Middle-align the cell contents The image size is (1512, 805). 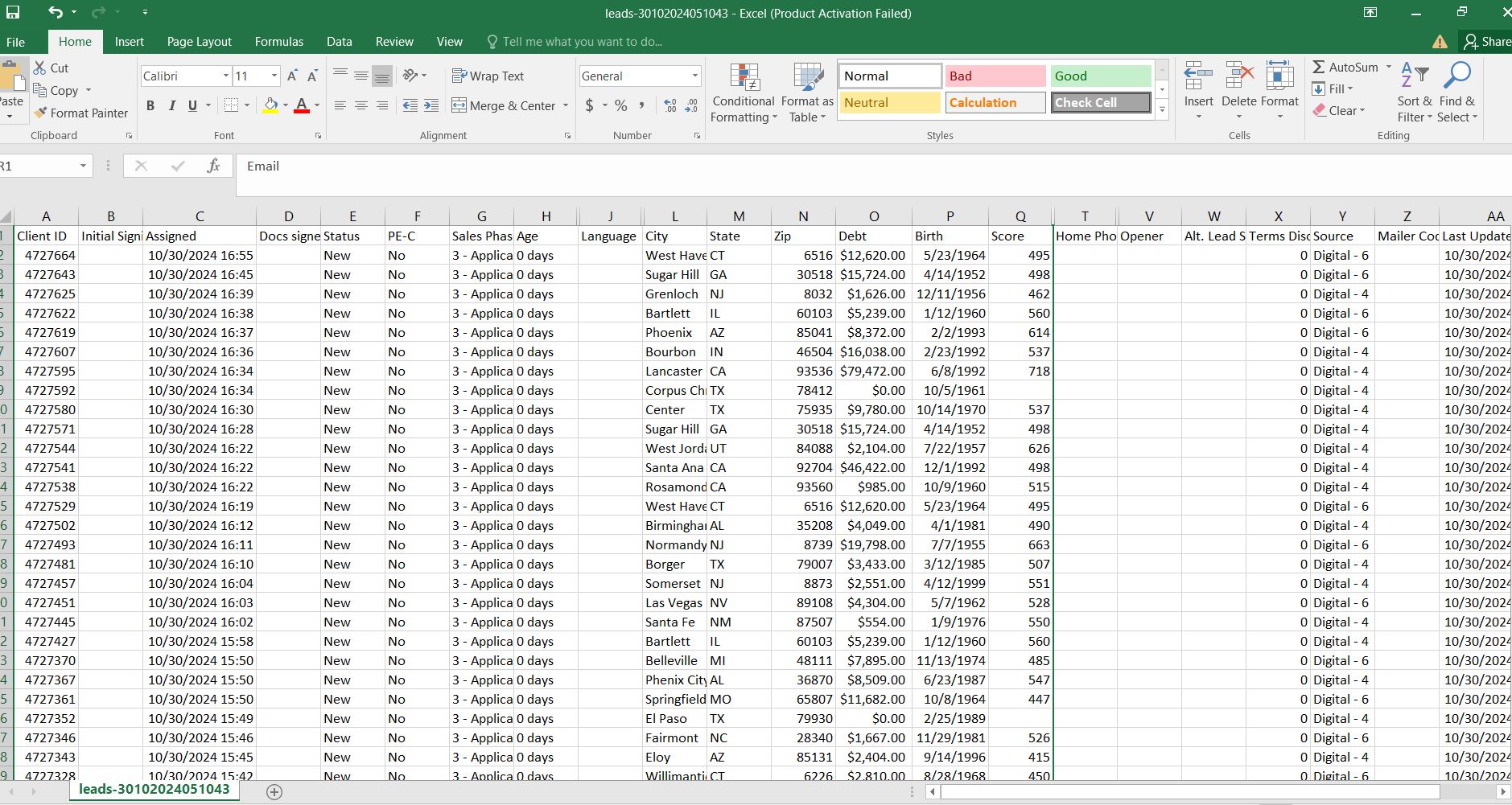[361, 76]
